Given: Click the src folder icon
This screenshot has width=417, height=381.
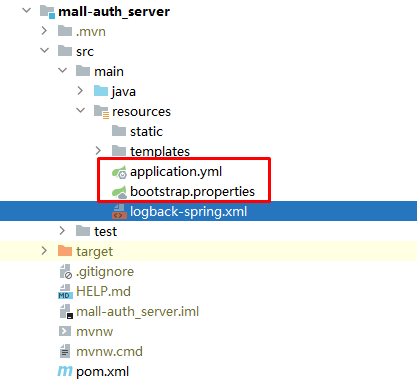Looking at the screenshot, I should (65, 51).
